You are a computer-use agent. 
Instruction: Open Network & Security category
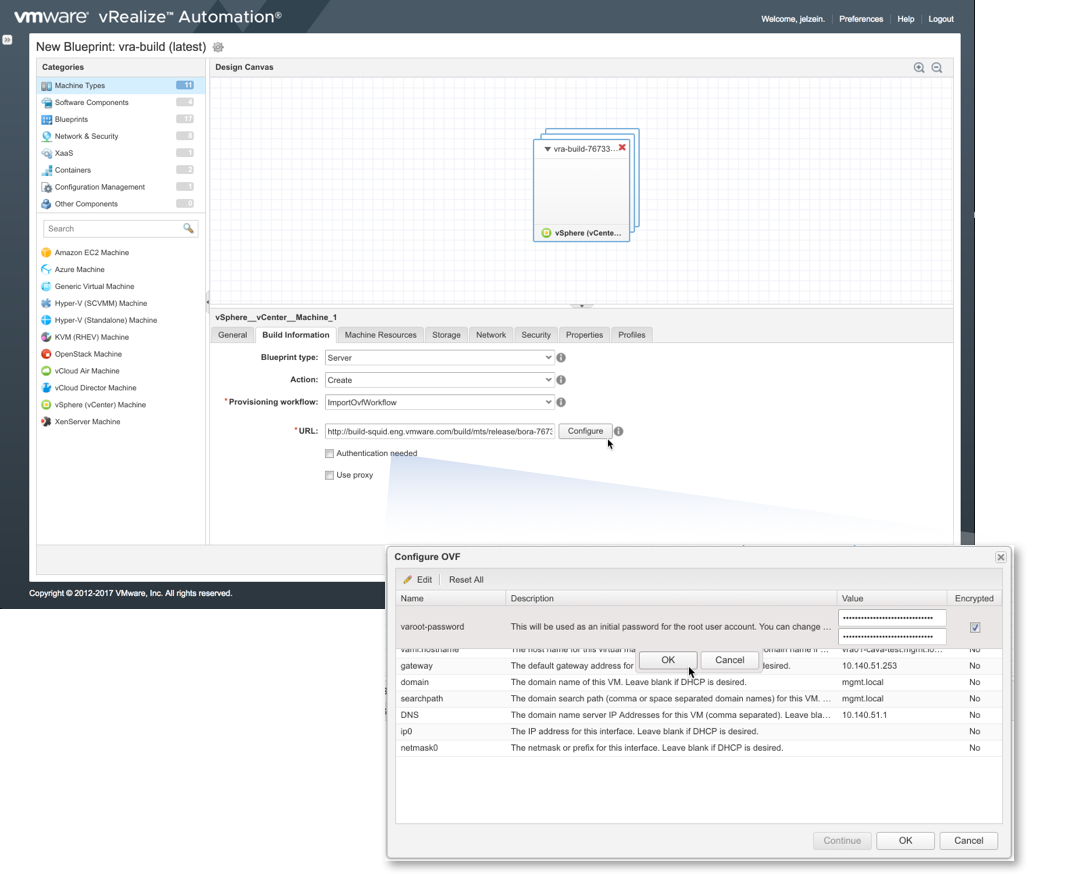click(121, 136)
